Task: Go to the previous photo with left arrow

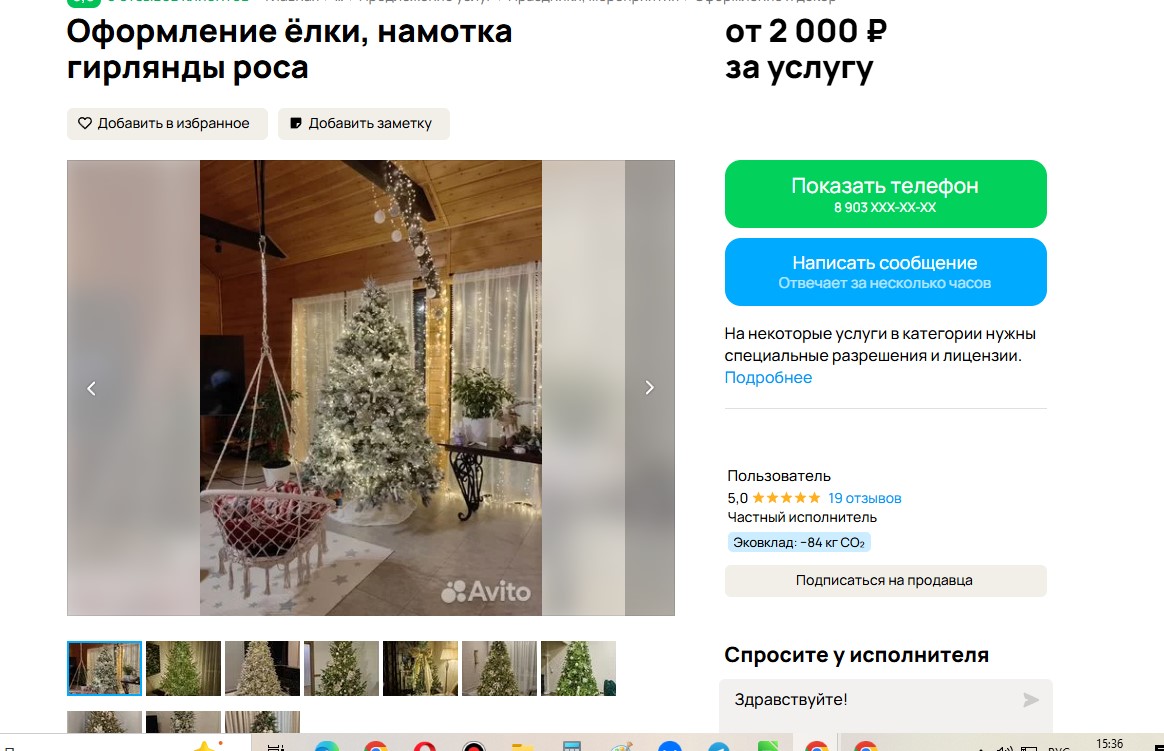Action: coord(91,388)
